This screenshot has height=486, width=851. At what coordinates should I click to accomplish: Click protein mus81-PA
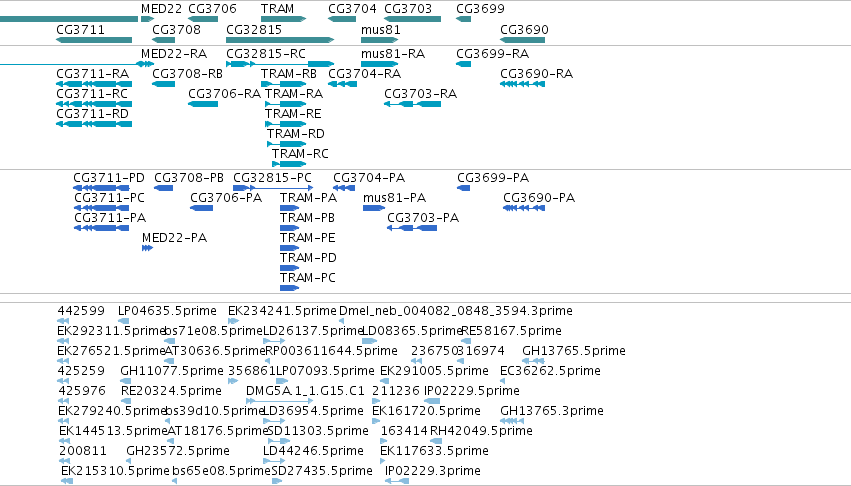pos(395,198)
